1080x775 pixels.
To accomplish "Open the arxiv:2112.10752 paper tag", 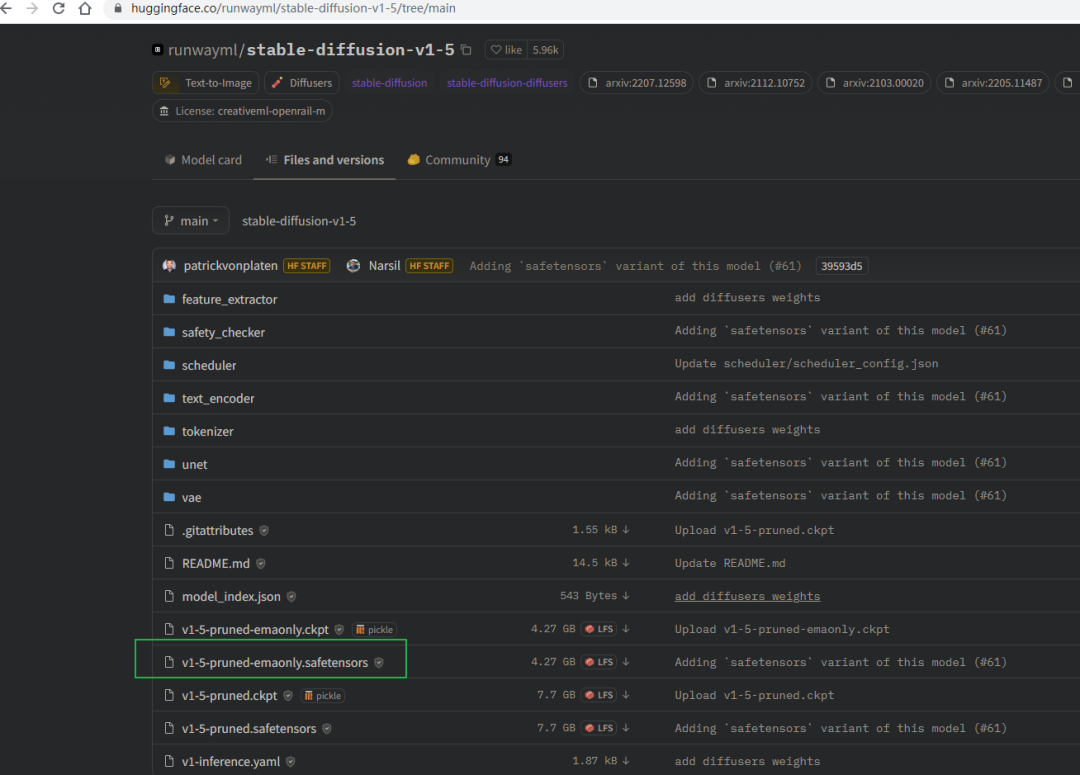I will 756,83.
